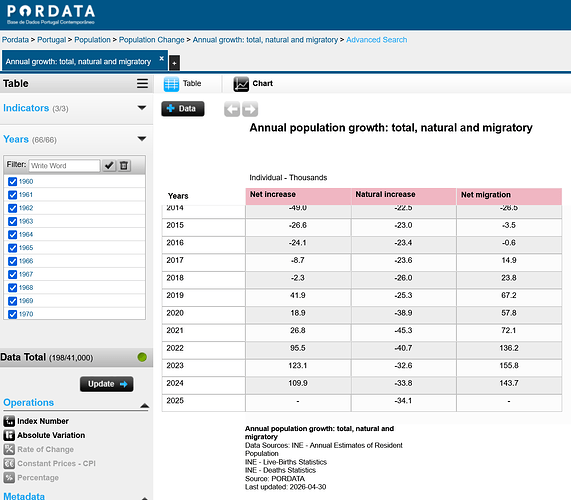Click the -34.1 natural increase value
Viewport: 571px width, 500px height.
click(x=403, y=401)
